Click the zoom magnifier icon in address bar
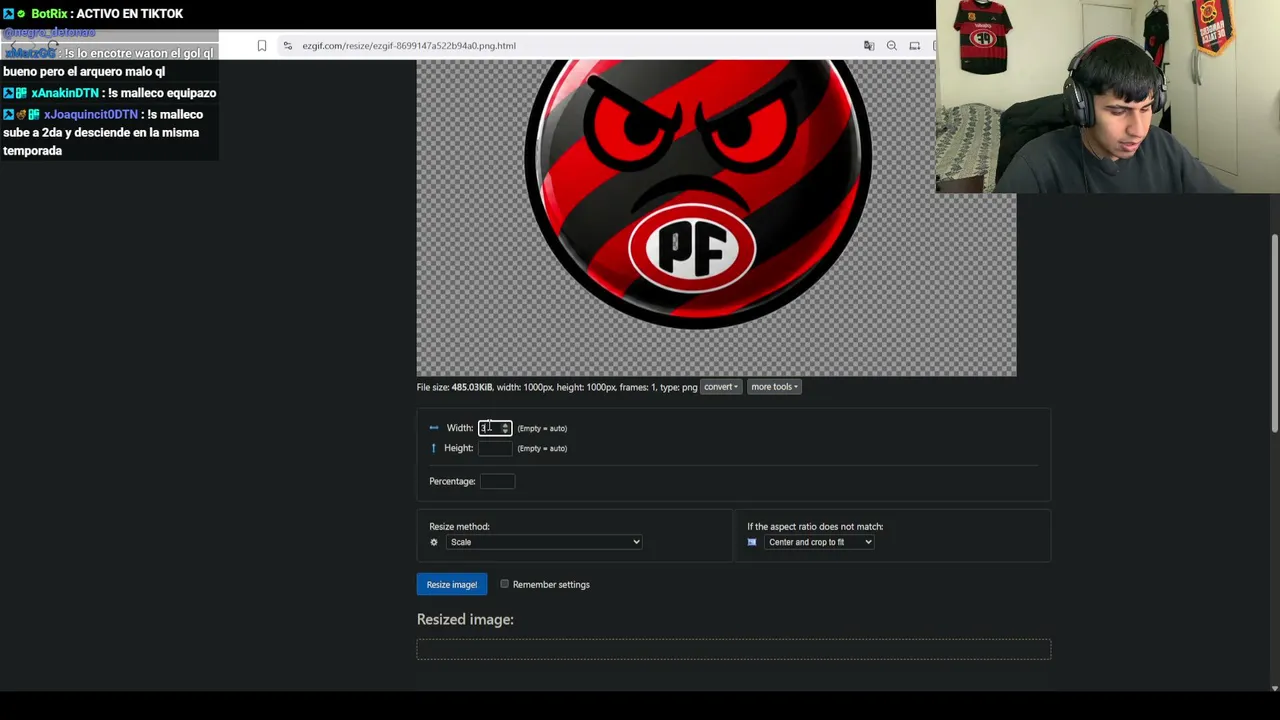Viewport: 1280px width, 720px height. click(x=892, y=45)
